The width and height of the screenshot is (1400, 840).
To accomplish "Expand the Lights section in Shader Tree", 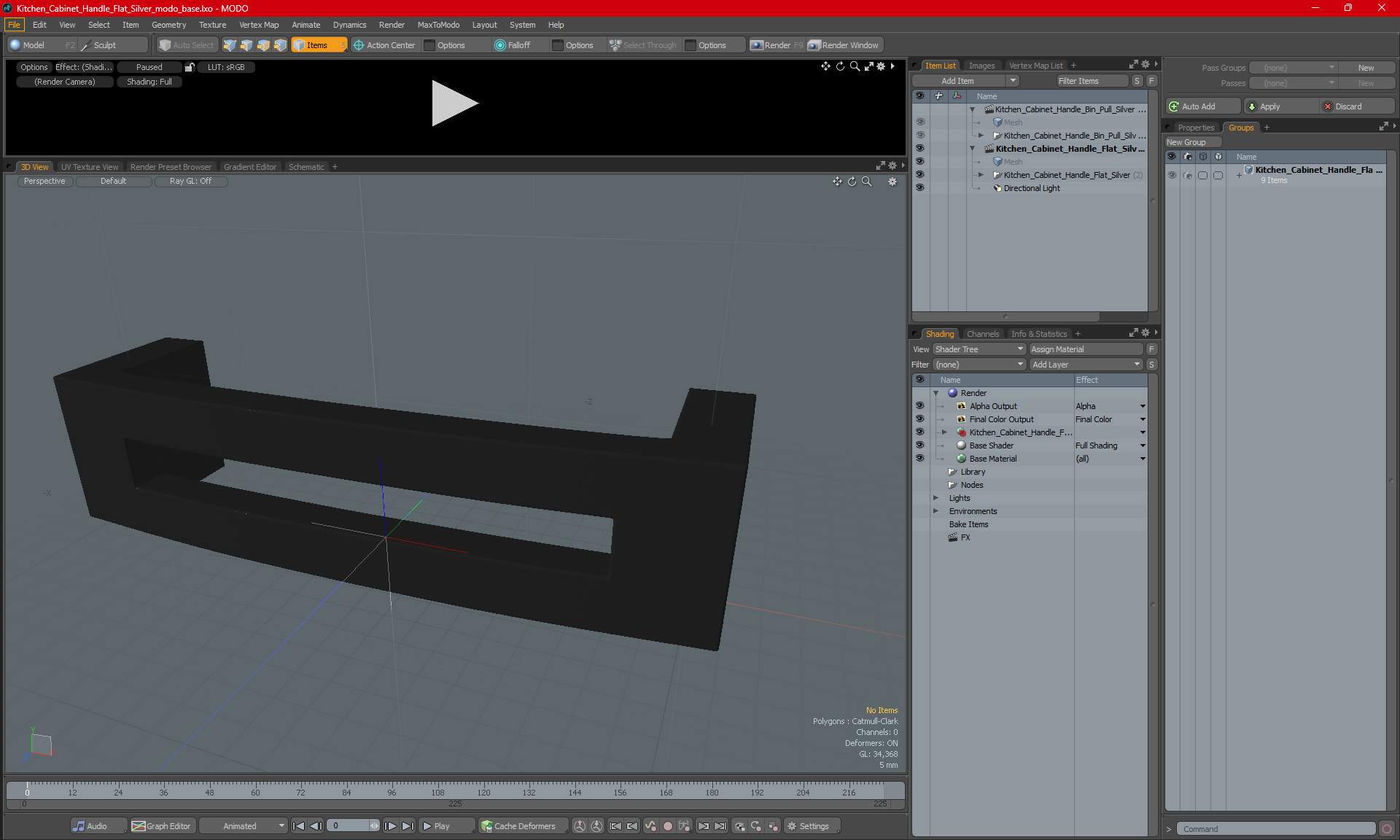I will point(936,497).
